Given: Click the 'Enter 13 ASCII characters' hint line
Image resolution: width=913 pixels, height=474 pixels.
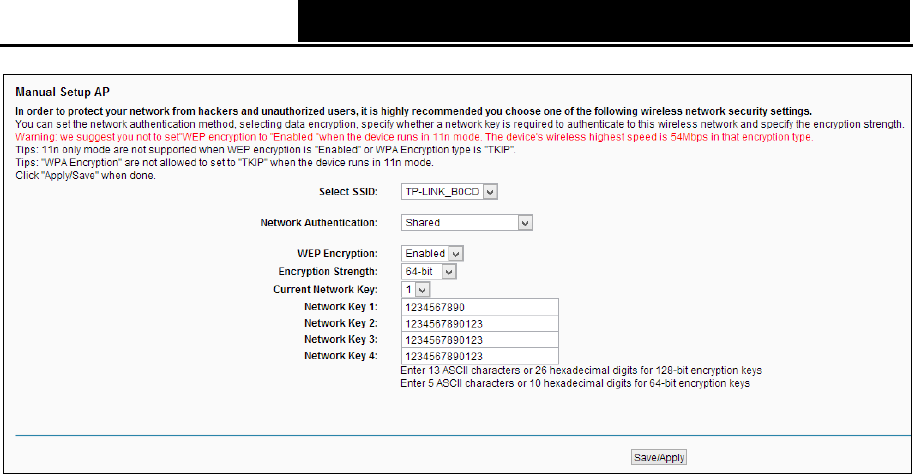Looking at the screenshot, I should coord(581,370).
